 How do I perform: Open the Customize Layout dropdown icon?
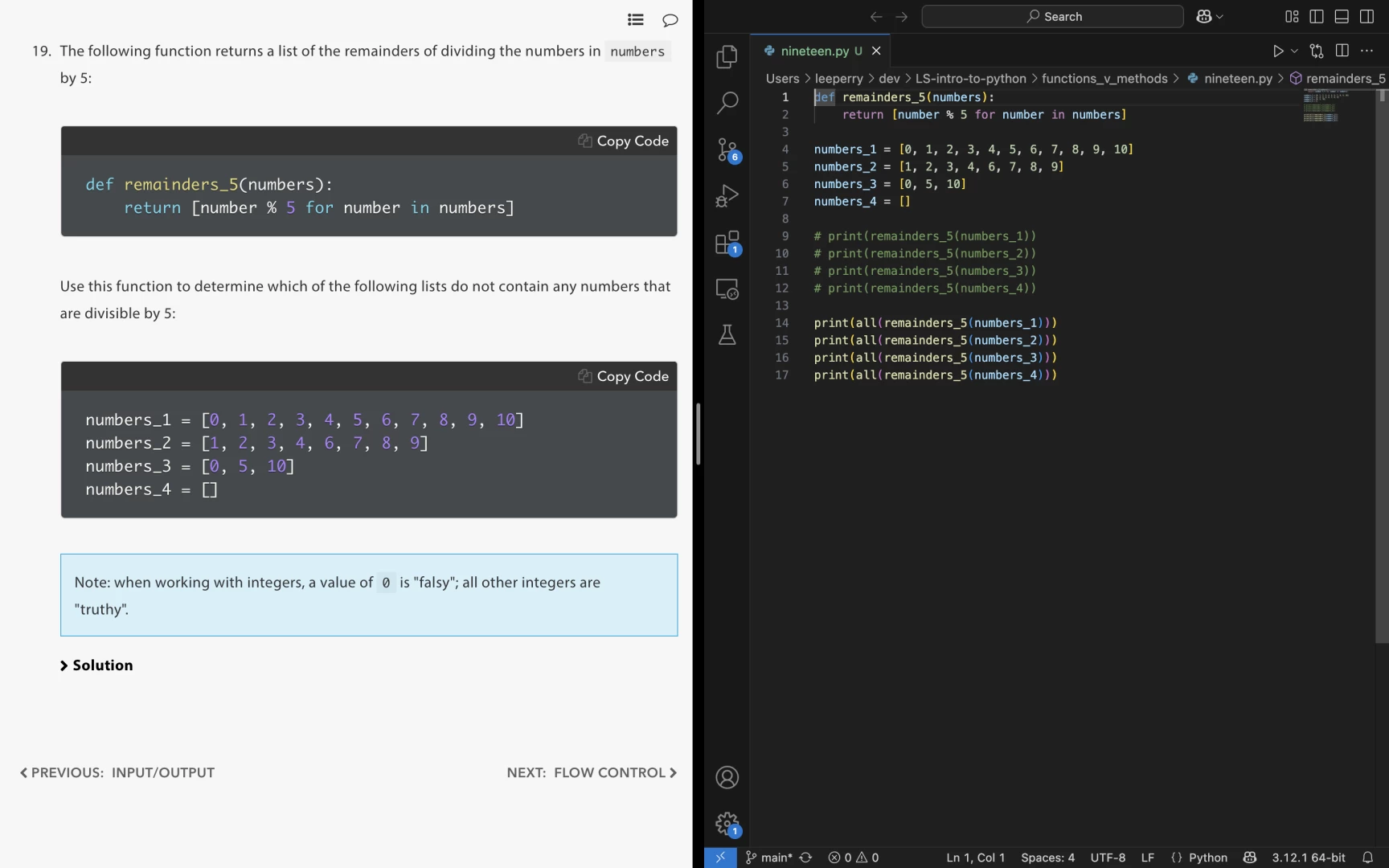[x=1292, y=16]
